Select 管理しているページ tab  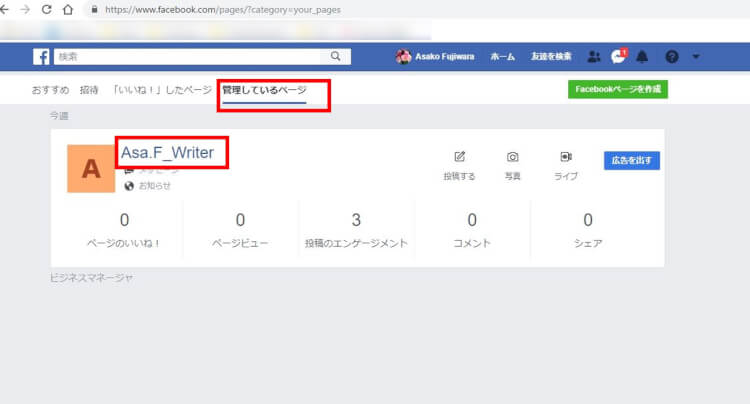[264, 90]
